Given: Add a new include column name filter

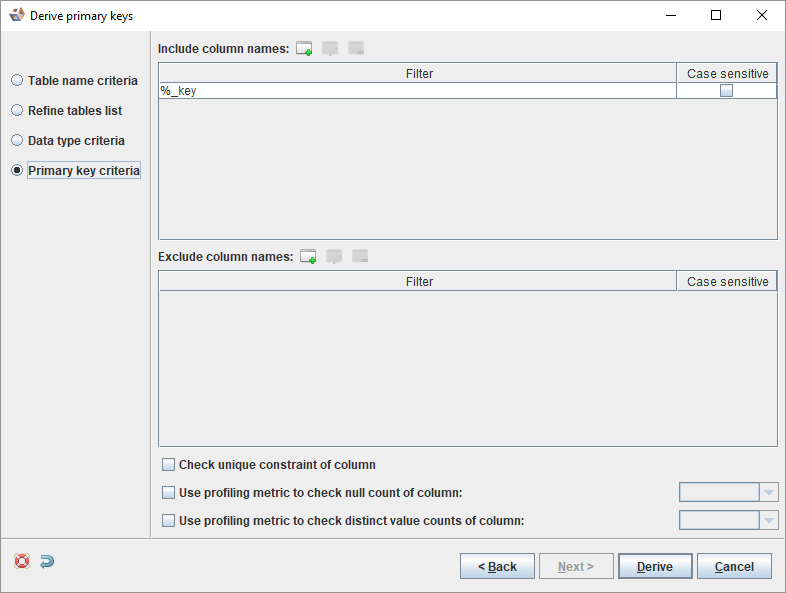Looking at the screenshot, I should [x=304, y=48].
